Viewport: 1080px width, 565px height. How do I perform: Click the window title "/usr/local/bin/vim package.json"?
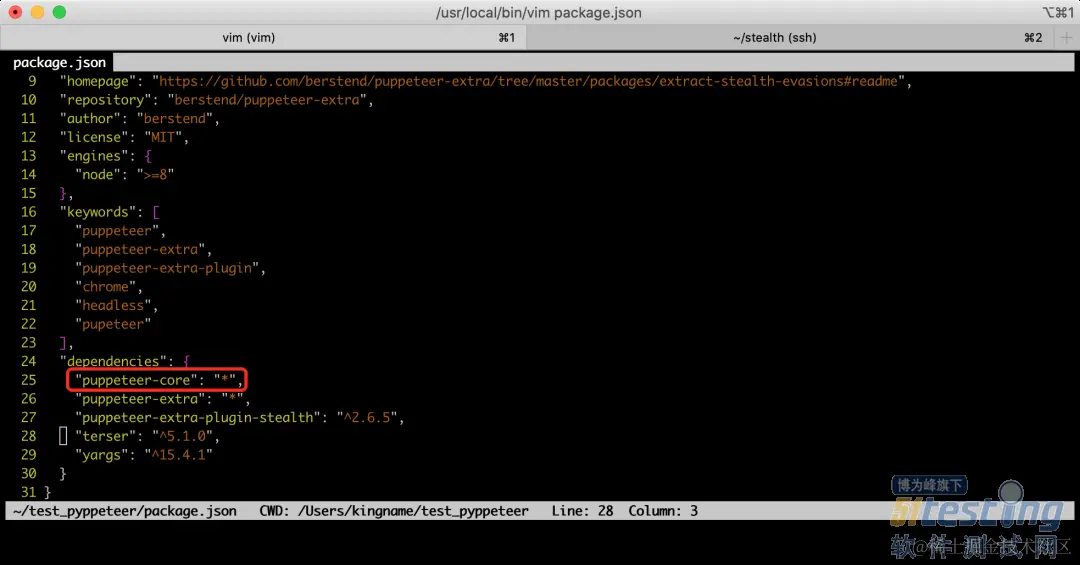click(539, 12)
